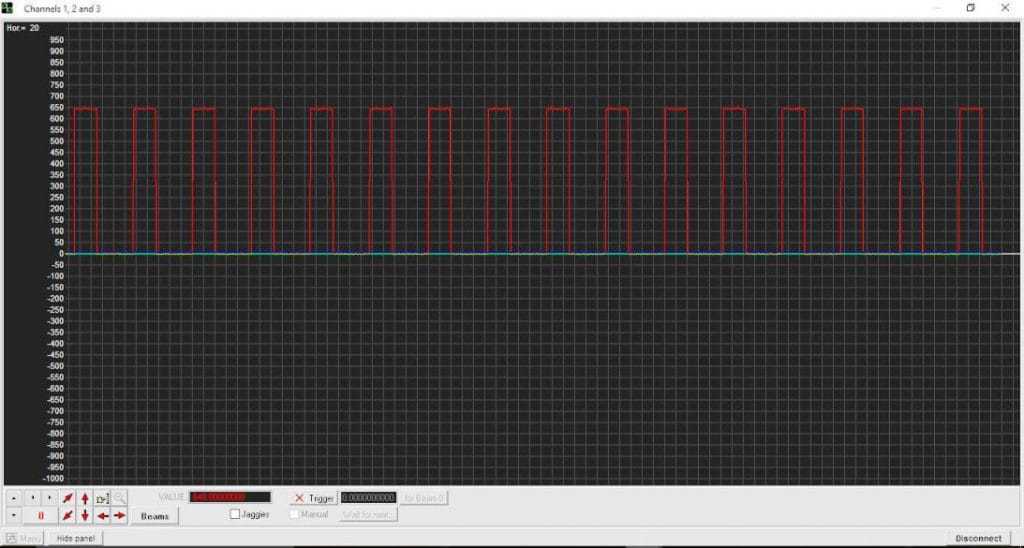Click the diagonal down-left red arrow icon
1024x548 pixels.
pos(67,515)
